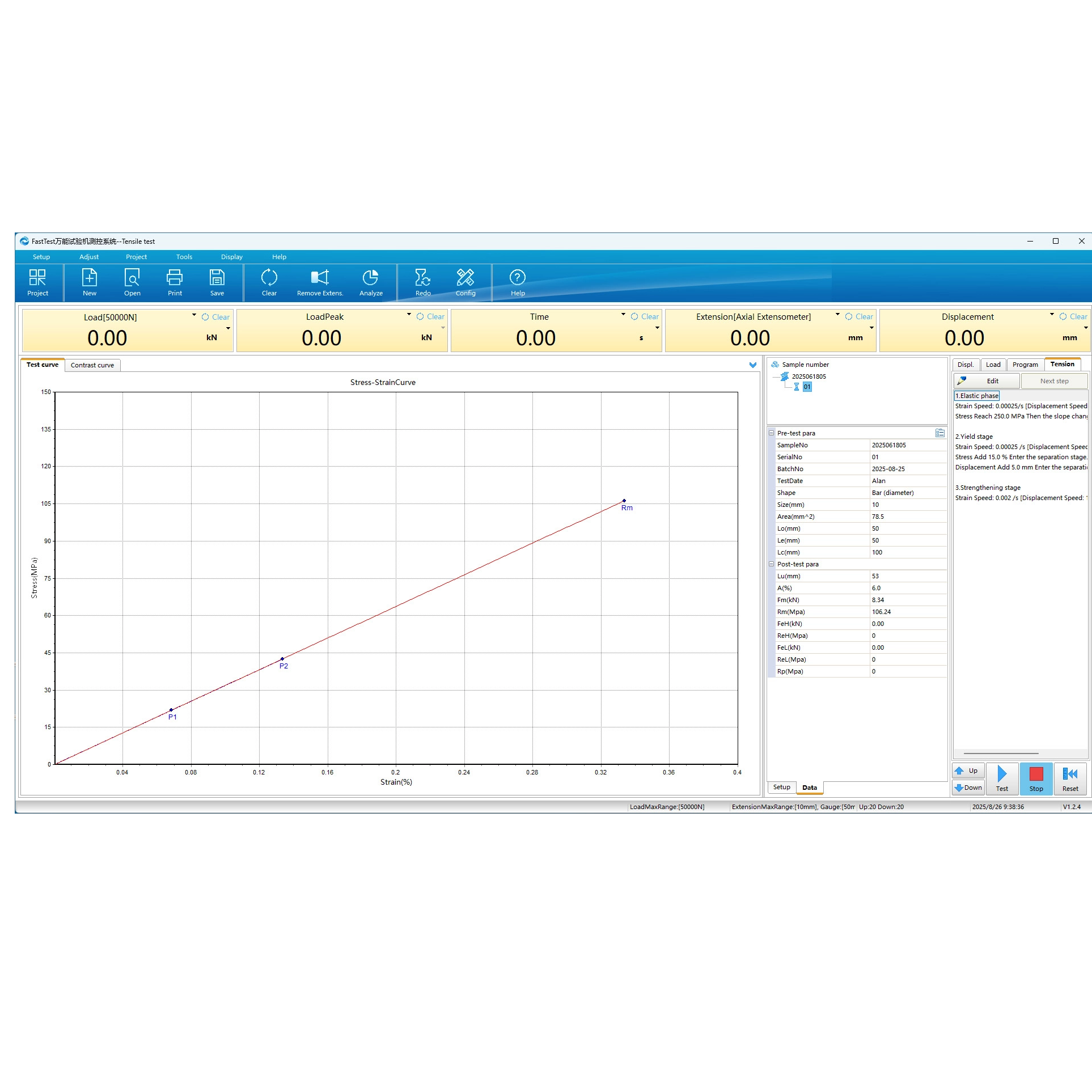Switch to Contrast curve tab
The width and height of the screenshot is (1092, 1092).
[92, 365]
